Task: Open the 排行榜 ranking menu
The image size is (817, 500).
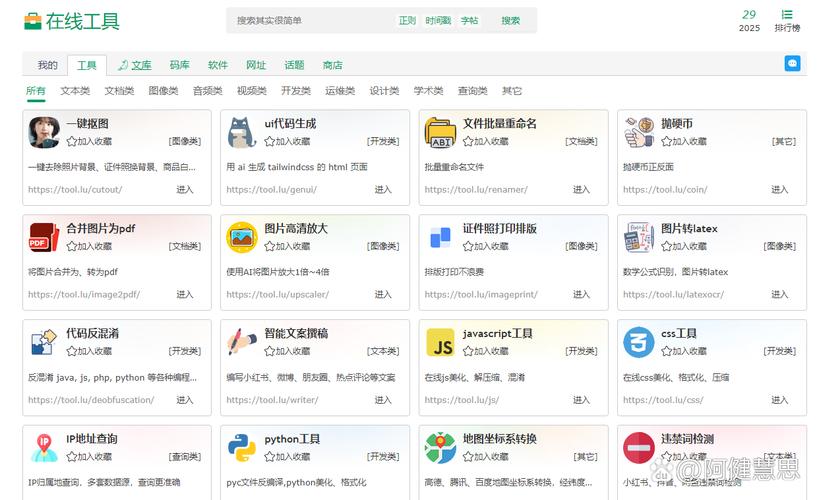Action: [x=787, y=20]
